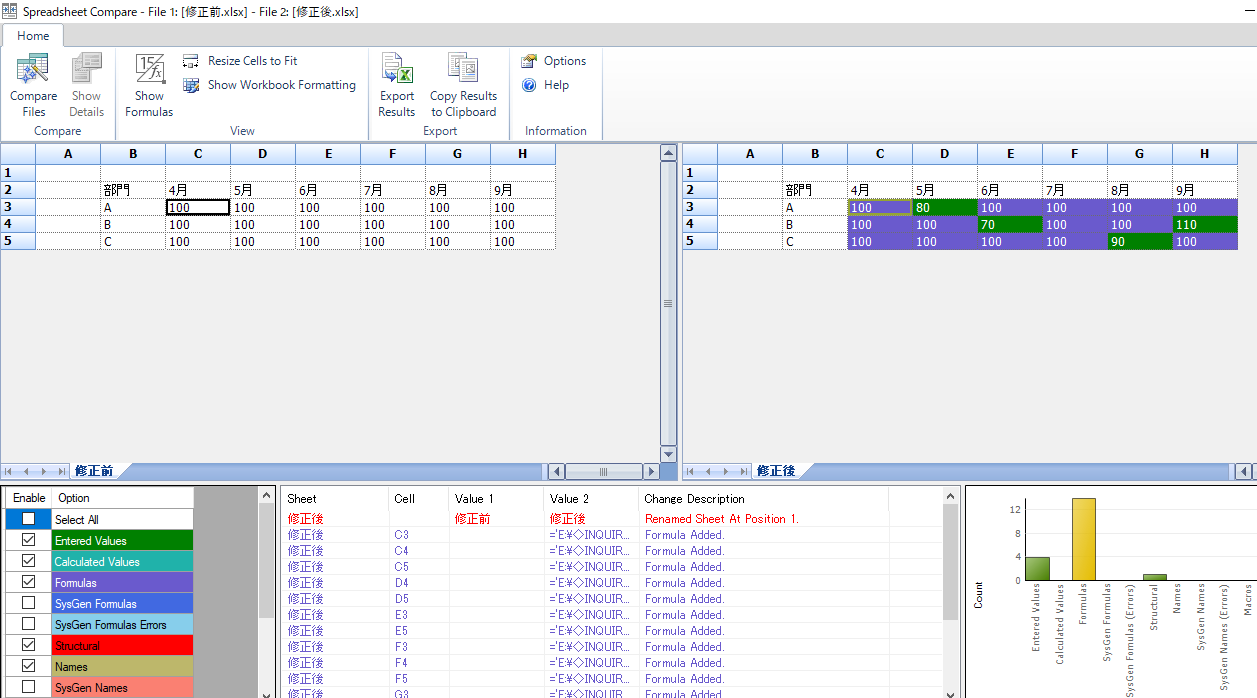The image size is (1257, 698).
Task: Sort by Change Description column header
Action: tap(694, 498)
